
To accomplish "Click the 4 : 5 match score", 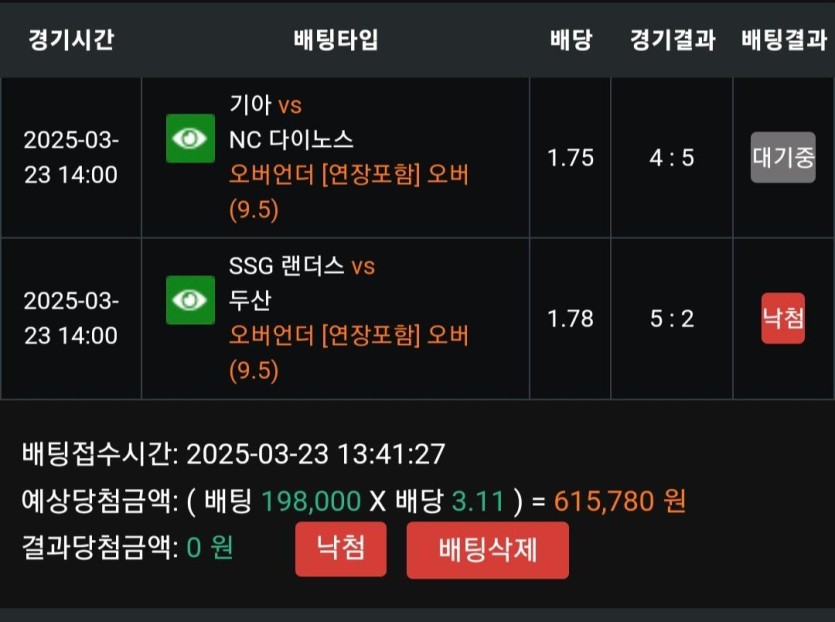I will tap(672, 158).
